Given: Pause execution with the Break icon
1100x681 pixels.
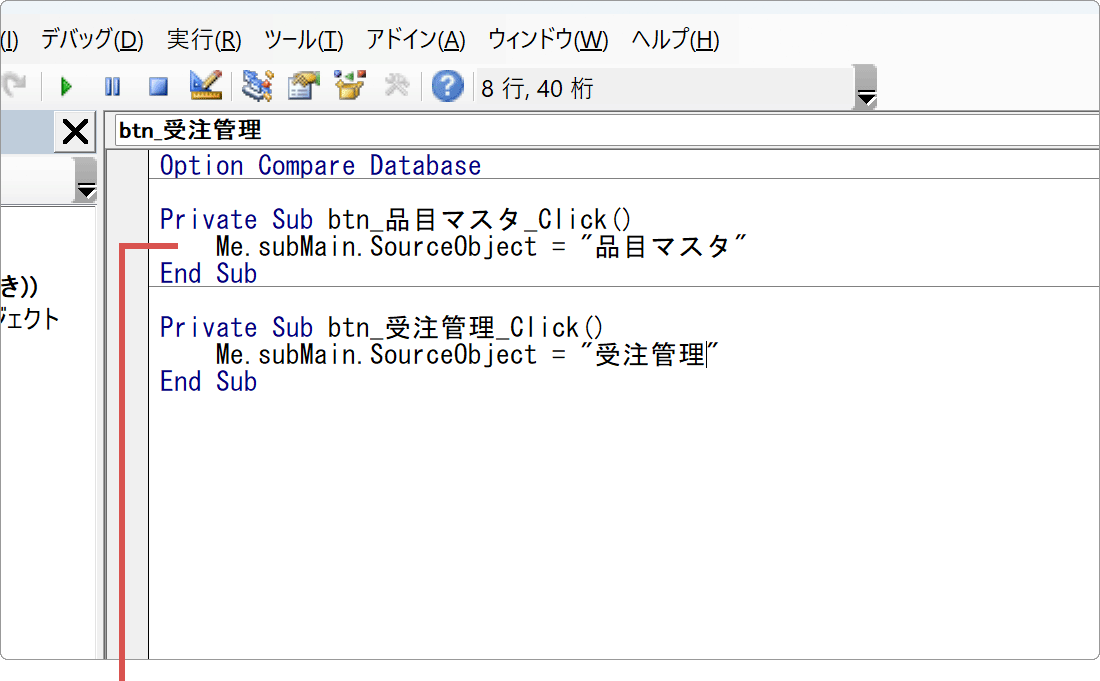Looking at the screenshot, I should [112, 86].
